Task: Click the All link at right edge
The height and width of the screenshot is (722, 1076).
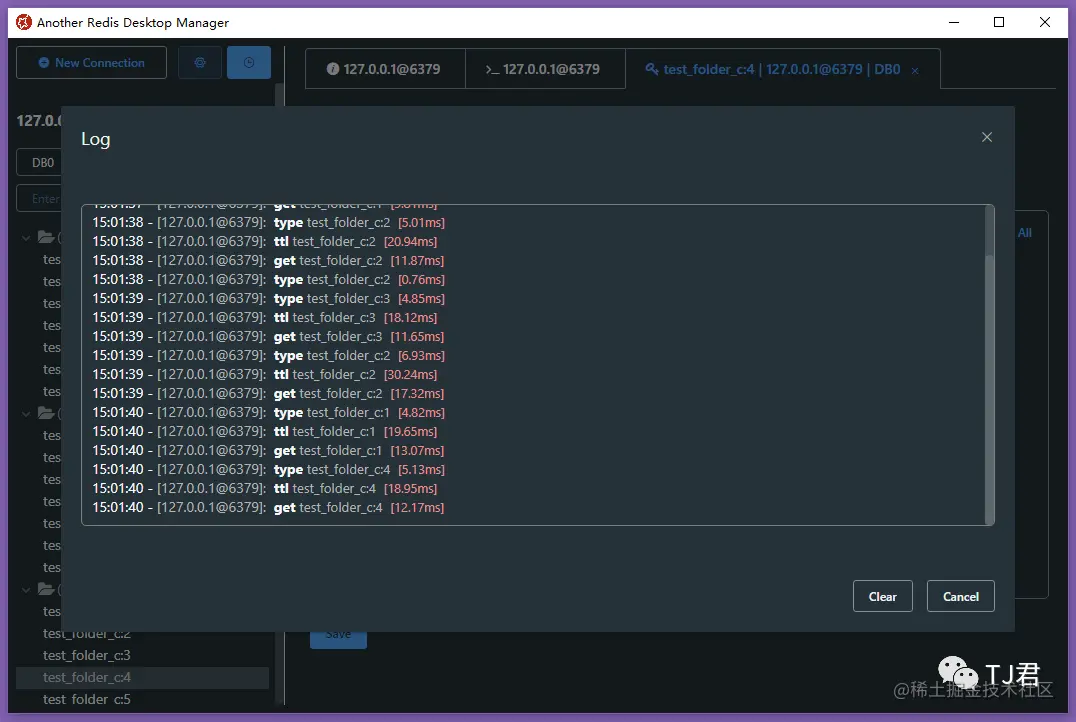Action: [1025, 233]
